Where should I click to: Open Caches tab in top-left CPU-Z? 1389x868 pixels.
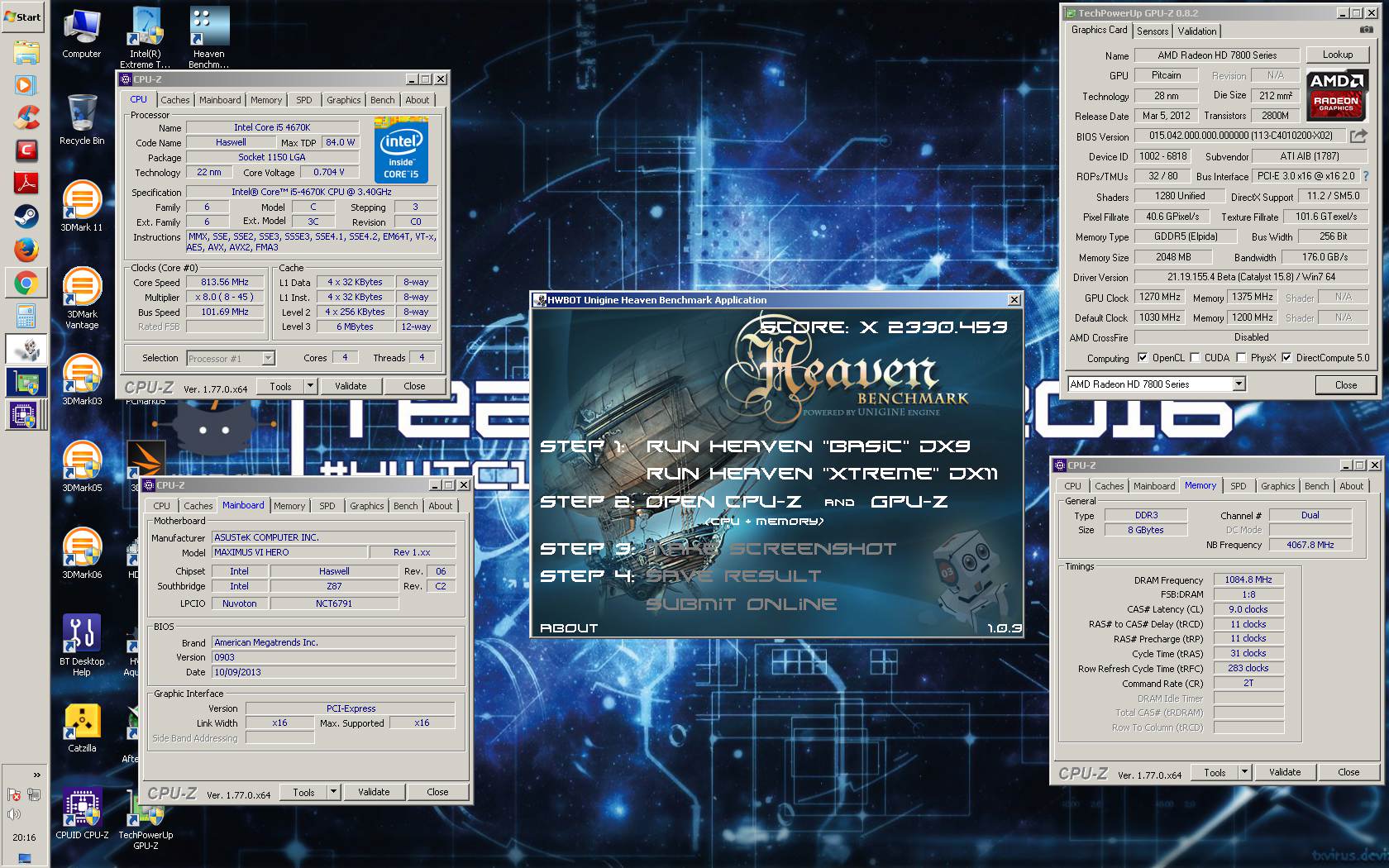pos(174,100)
